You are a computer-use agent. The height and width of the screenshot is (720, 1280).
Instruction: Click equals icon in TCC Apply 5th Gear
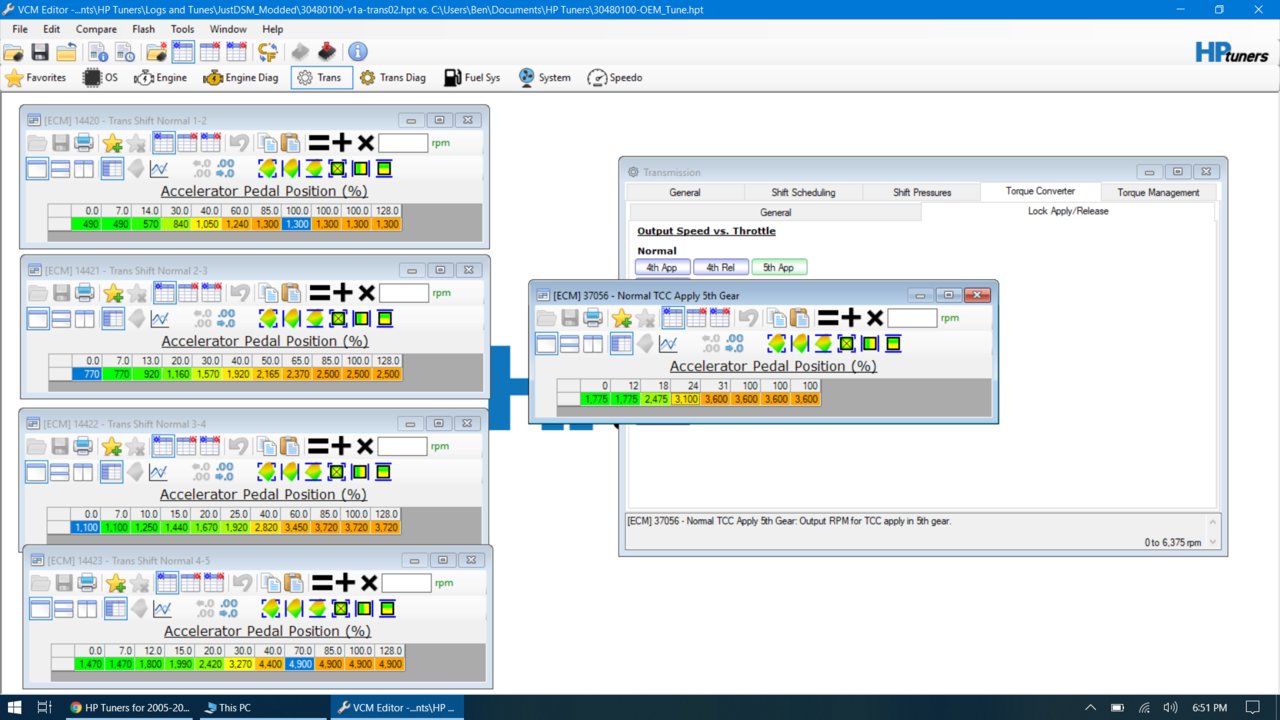pos(827,318)
